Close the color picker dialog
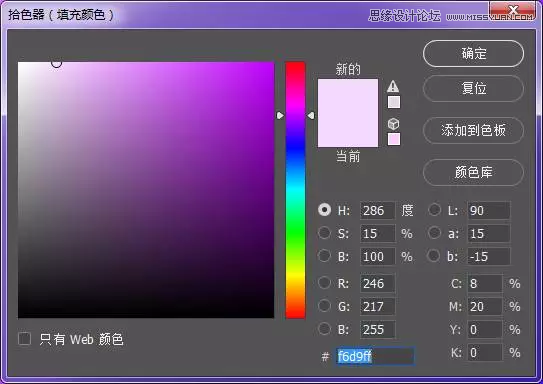The image size is (543, 384). click(x=513, y=10)
